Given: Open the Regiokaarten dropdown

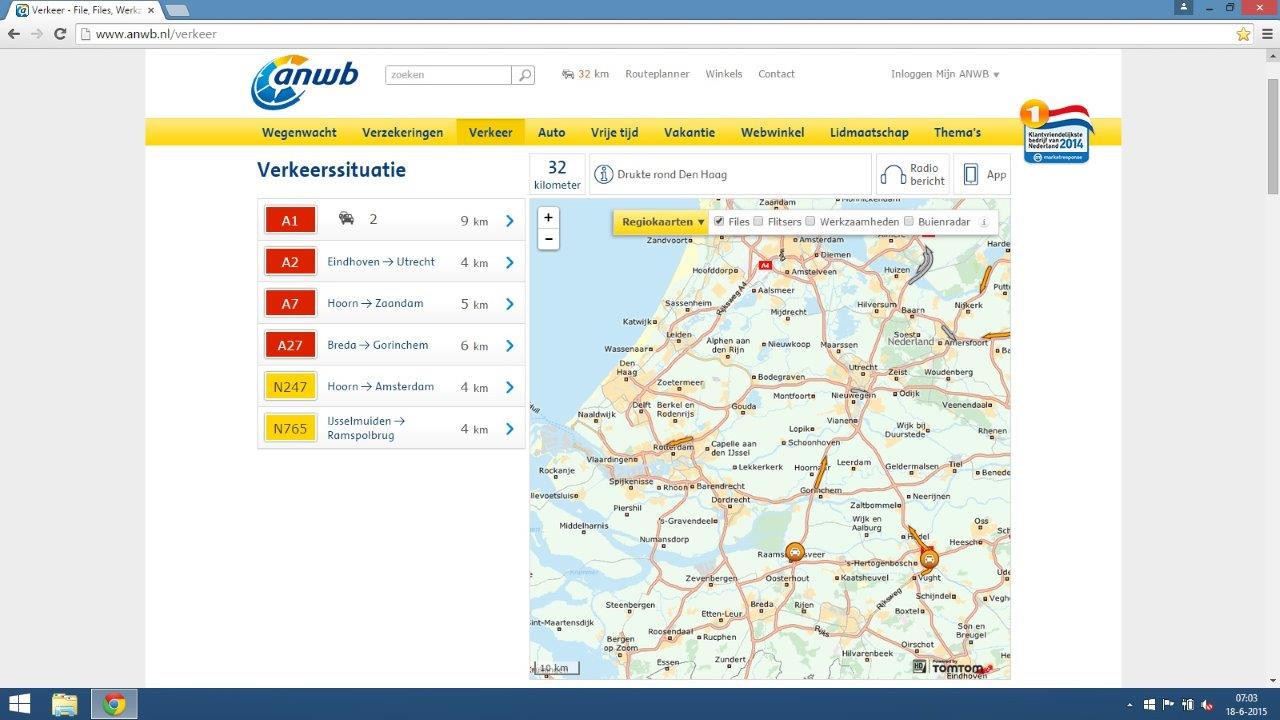Looking at the screenshot, I should click(x=662, y=222).
